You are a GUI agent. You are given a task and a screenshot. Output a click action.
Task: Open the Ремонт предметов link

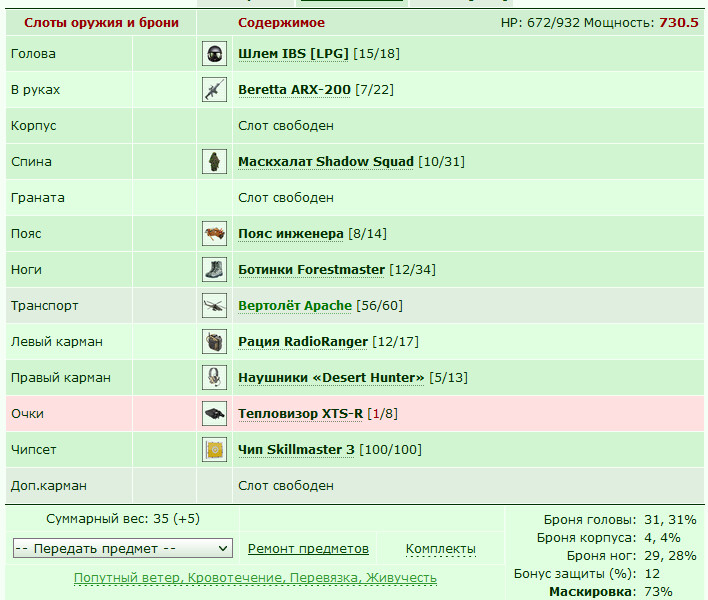point(308,549)
